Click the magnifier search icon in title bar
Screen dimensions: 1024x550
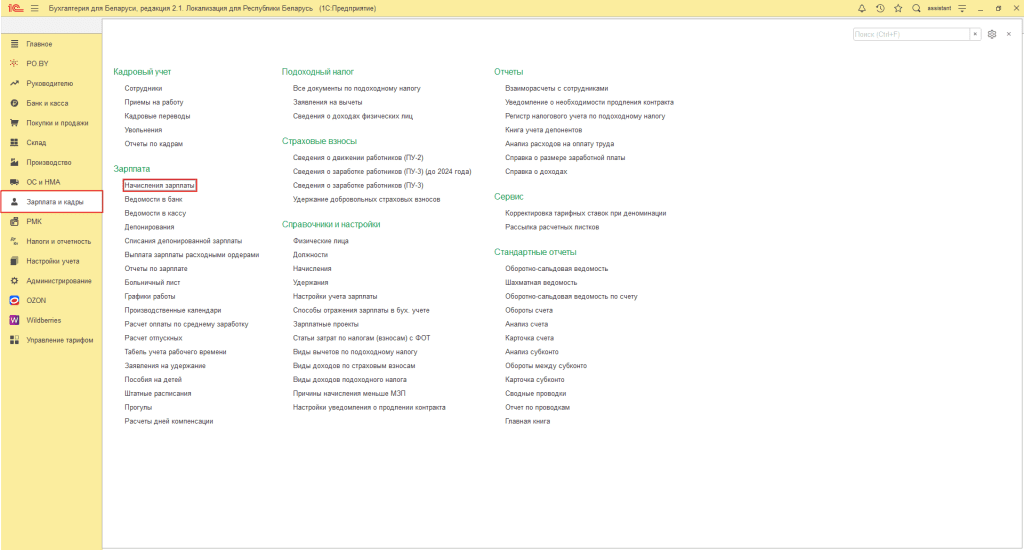pyautogui.click(x=916, y=8)
